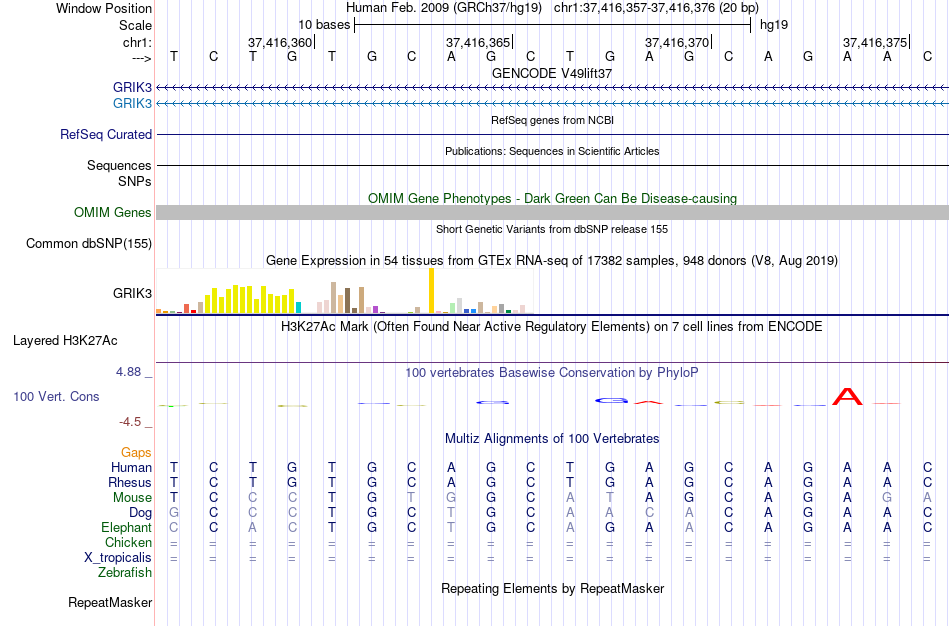Click coordinate marker 37,416,375

pyautogui.click(x=875, y=42)
